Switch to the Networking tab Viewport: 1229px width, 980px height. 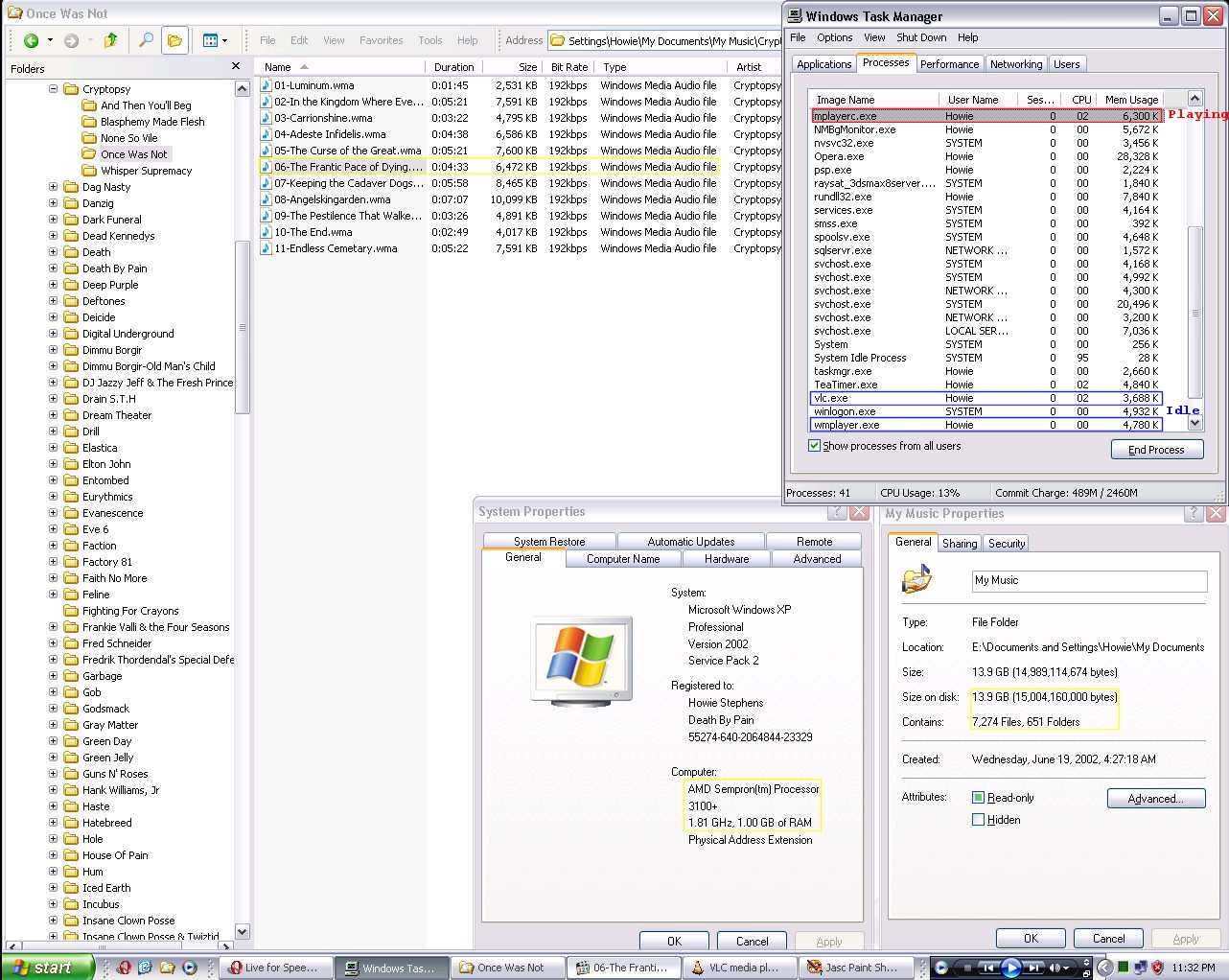[1016, 64]
